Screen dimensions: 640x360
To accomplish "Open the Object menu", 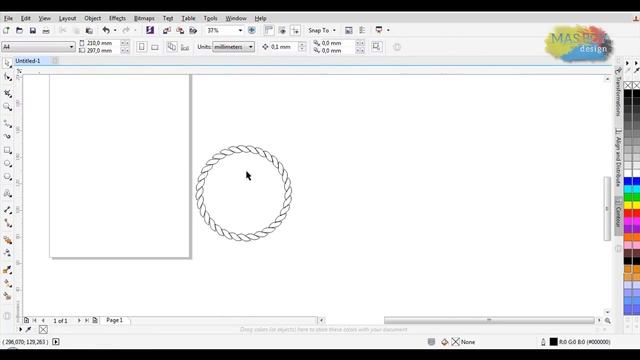I will click(x=93, y=18).
